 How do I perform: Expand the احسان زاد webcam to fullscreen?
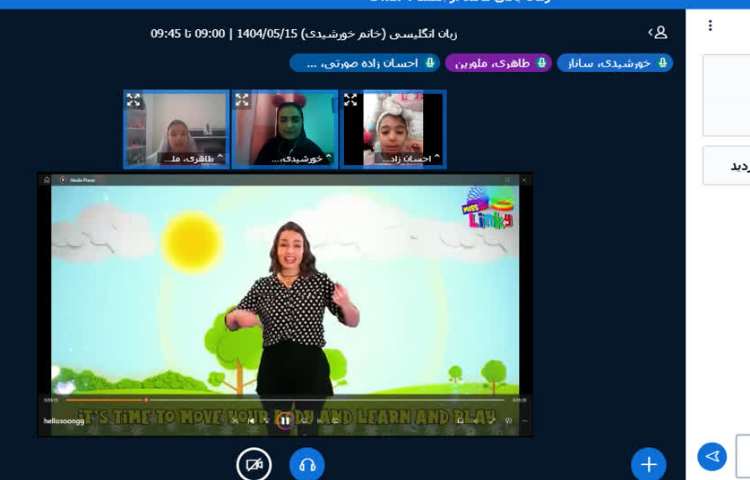350,100
